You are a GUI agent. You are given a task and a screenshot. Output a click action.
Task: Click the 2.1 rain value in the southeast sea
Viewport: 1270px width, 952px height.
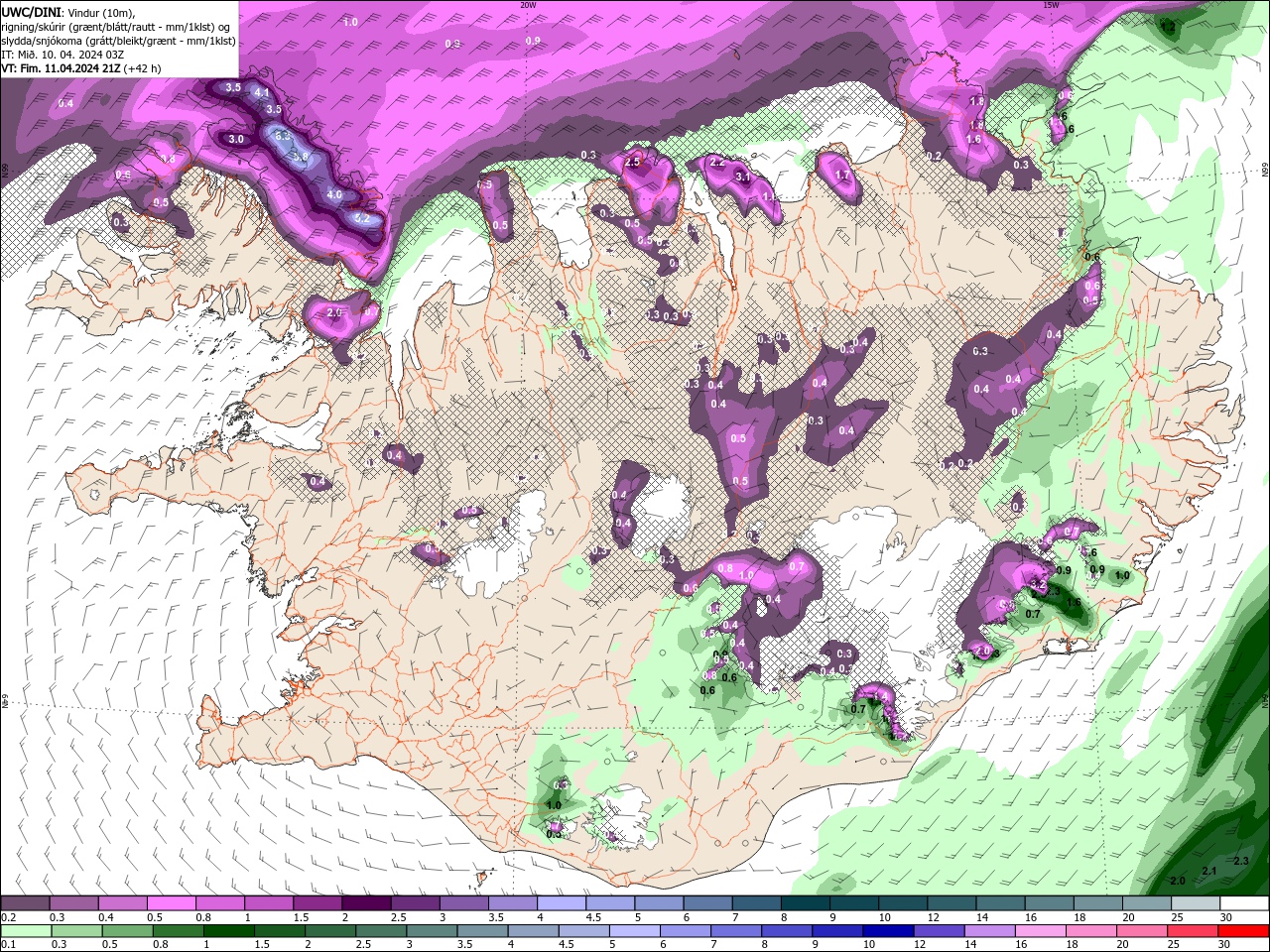[1209, 871]
